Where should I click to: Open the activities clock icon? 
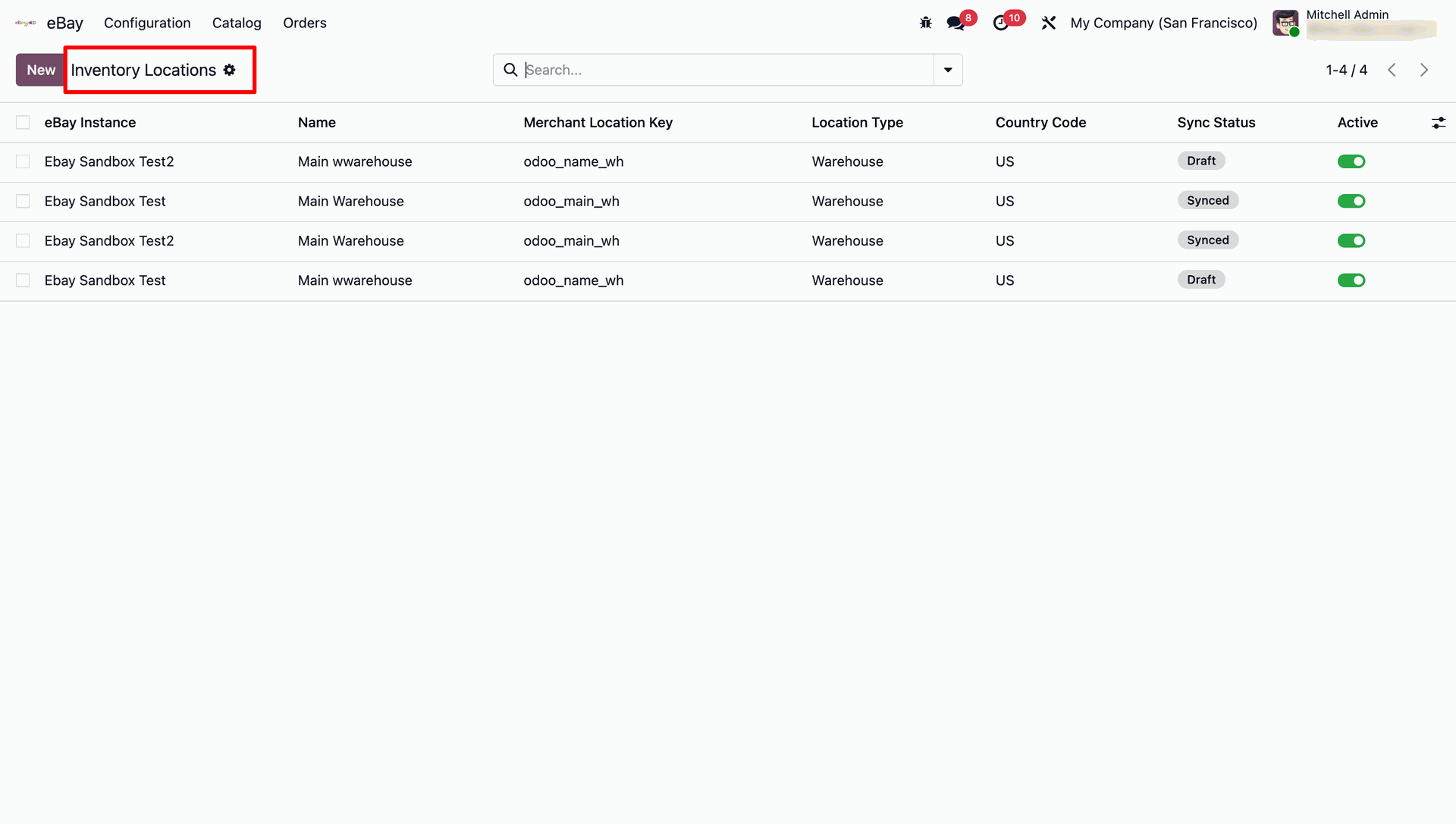tap(1001, 23)
